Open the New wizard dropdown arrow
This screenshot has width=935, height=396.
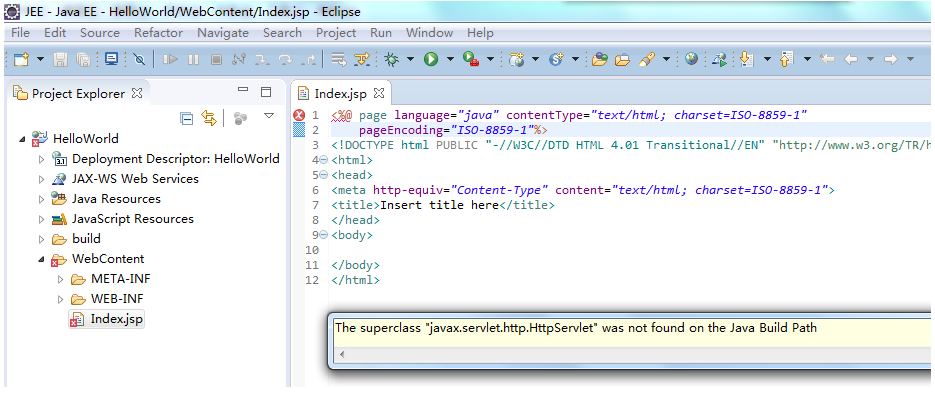pos(41,59)
